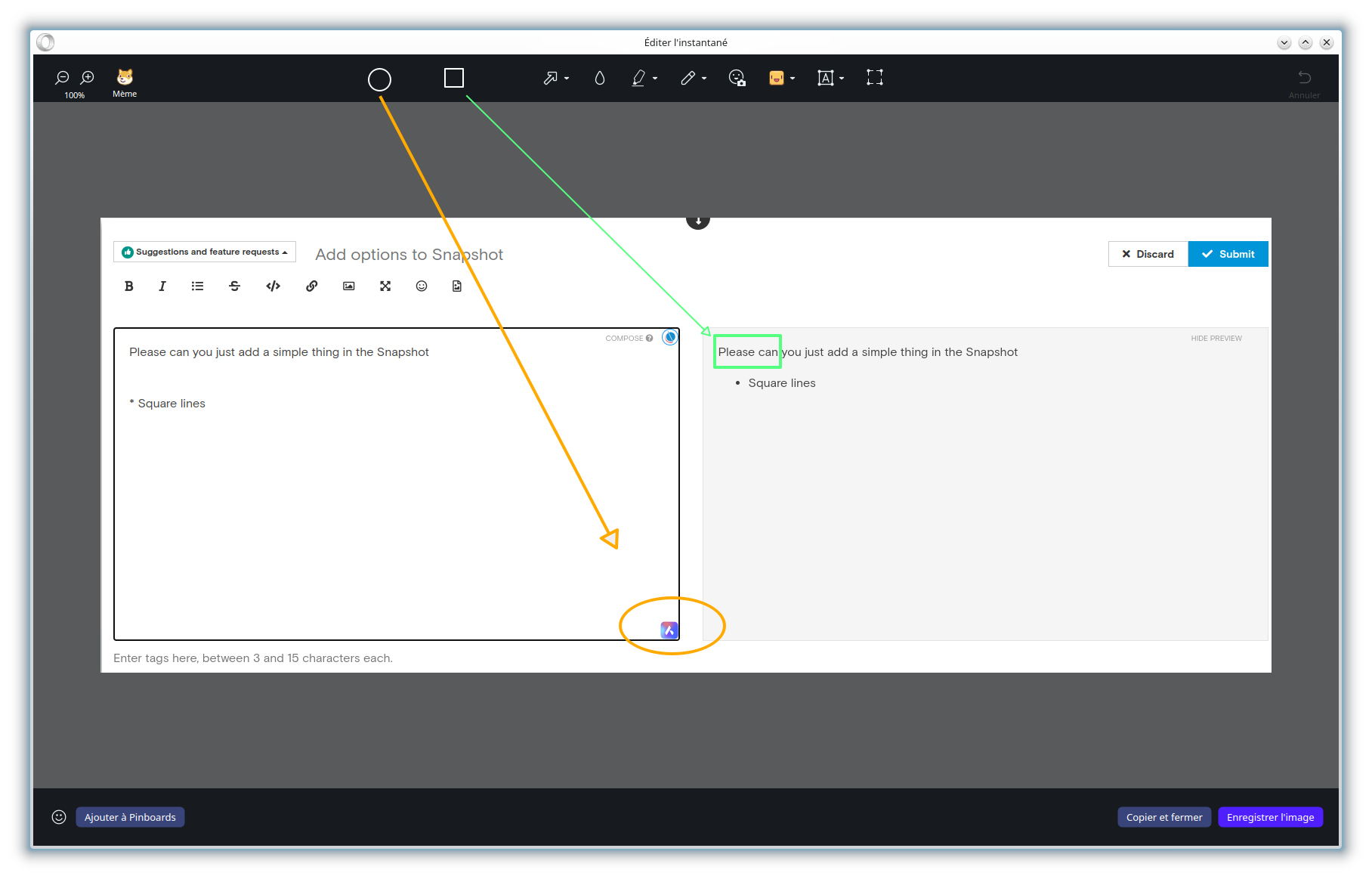Click the COMPOSE help question mark
The width and height of the screenshot is (1372, 879).
650,338
